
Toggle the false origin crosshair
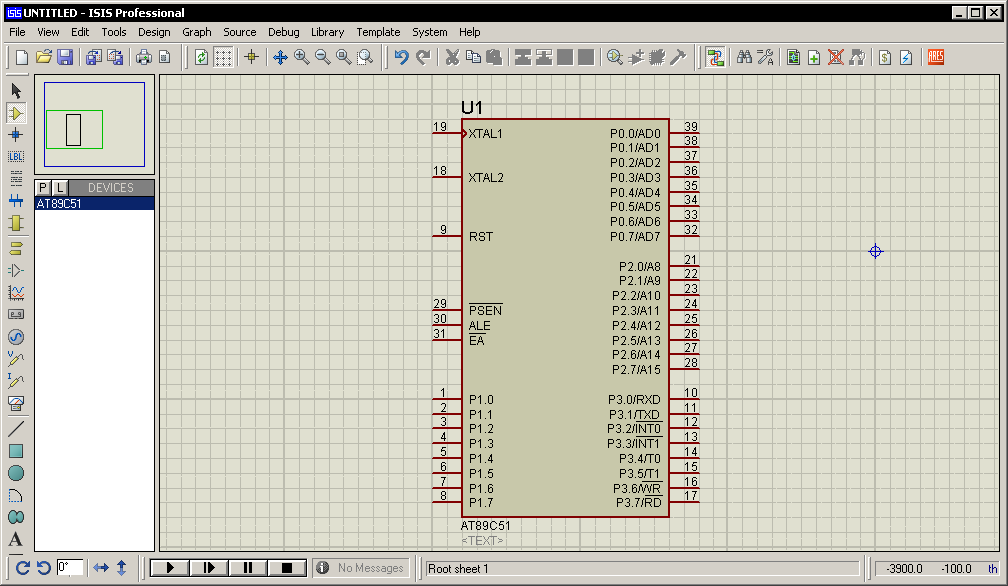251,57
